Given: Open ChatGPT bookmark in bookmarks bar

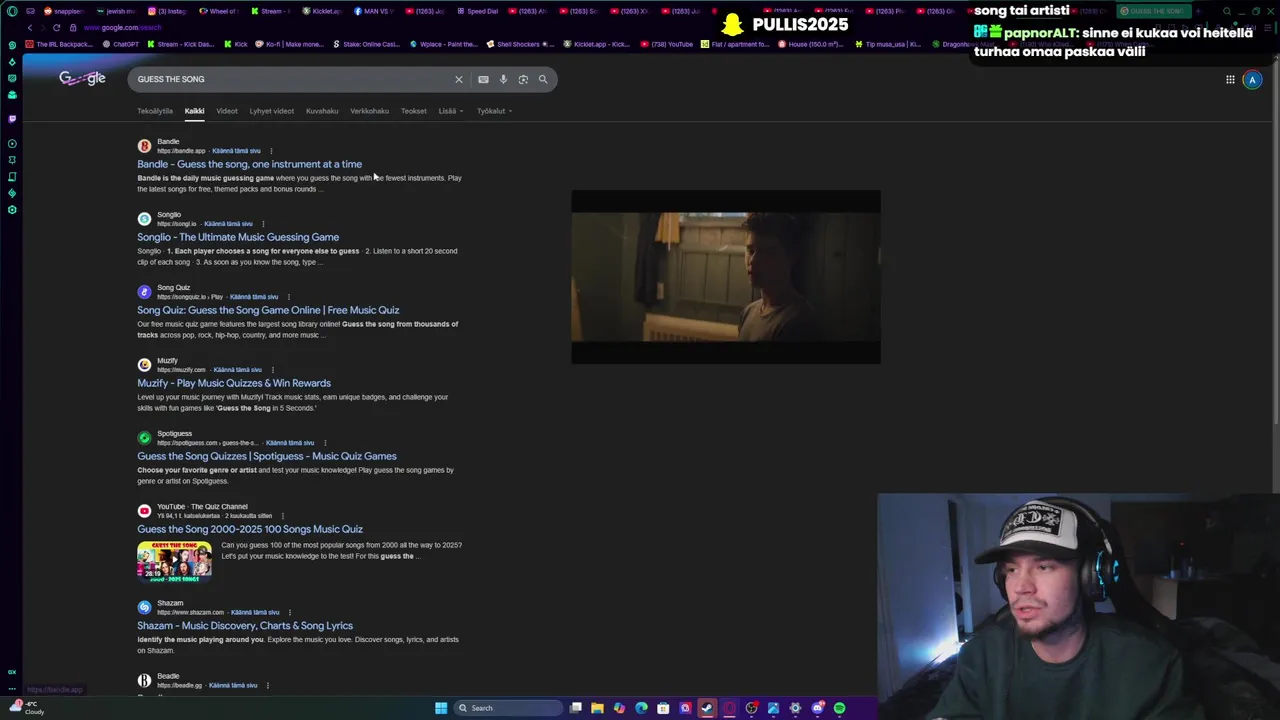Looking at the screenshot, I should point(121,44).
